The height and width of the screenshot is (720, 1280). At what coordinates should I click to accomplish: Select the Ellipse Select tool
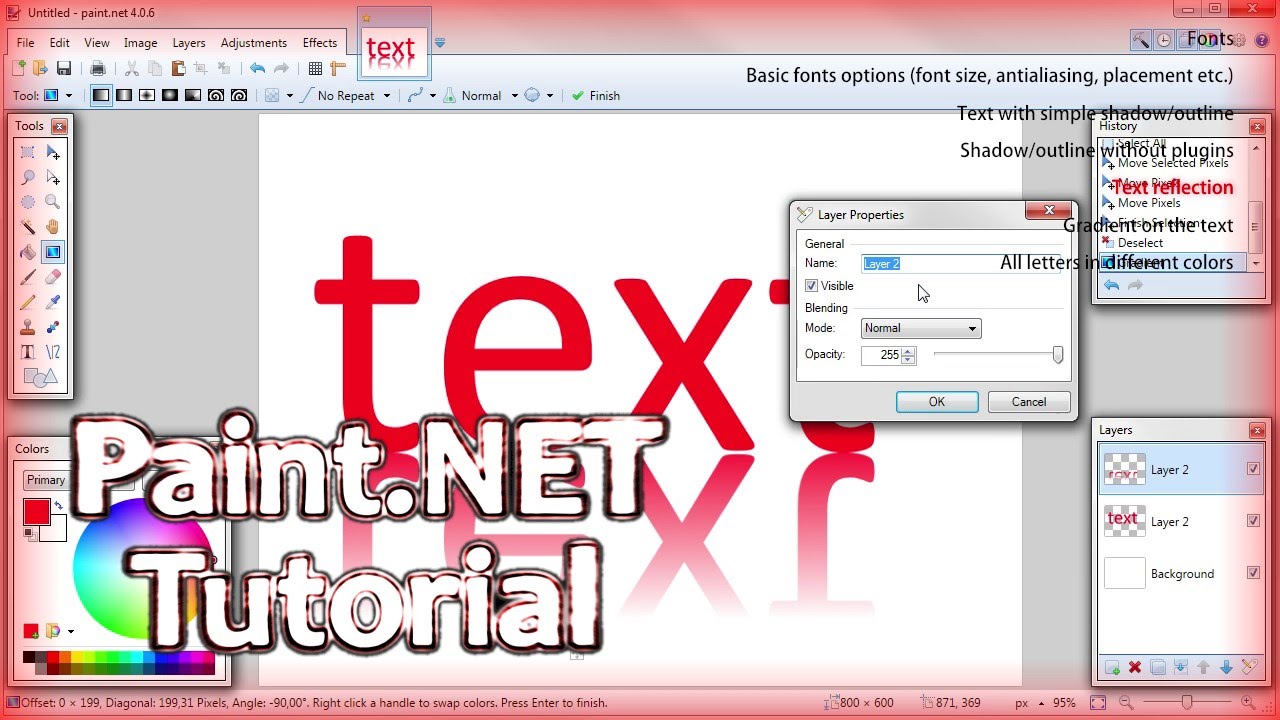pyautogui.click(x=28, y=202)
